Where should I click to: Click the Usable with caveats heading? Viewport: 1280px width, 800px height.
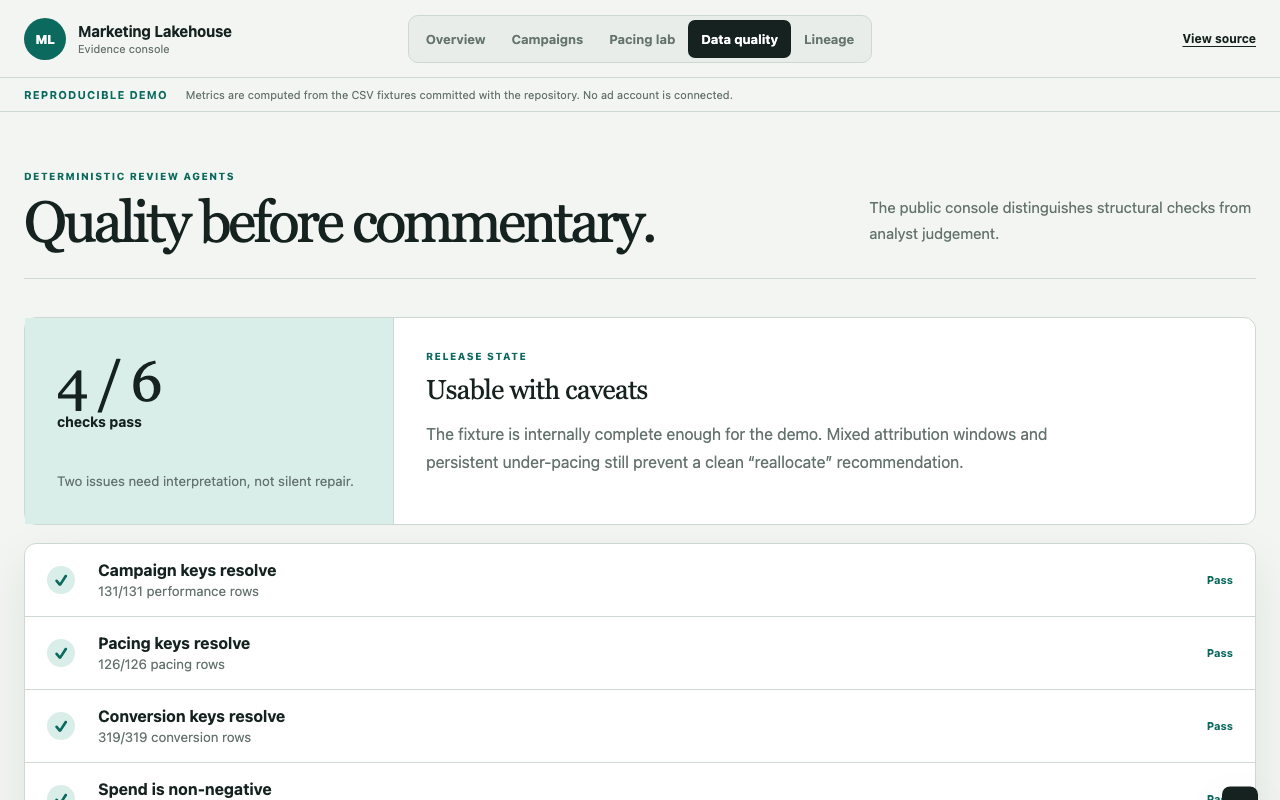coord(537,390)
